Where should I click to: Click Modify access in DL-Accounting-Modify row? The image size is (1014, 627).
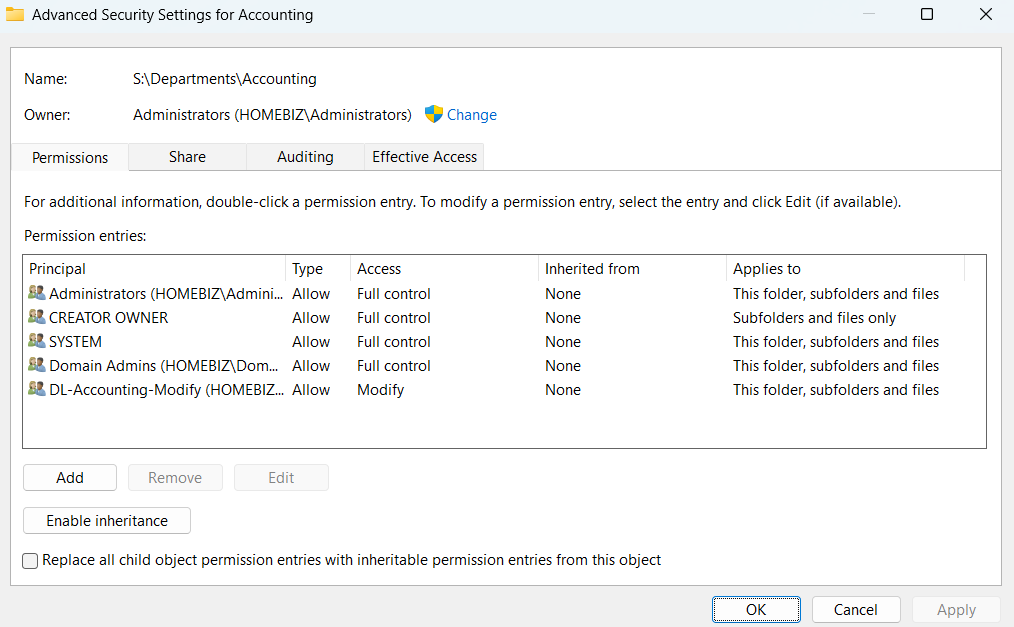380,390
